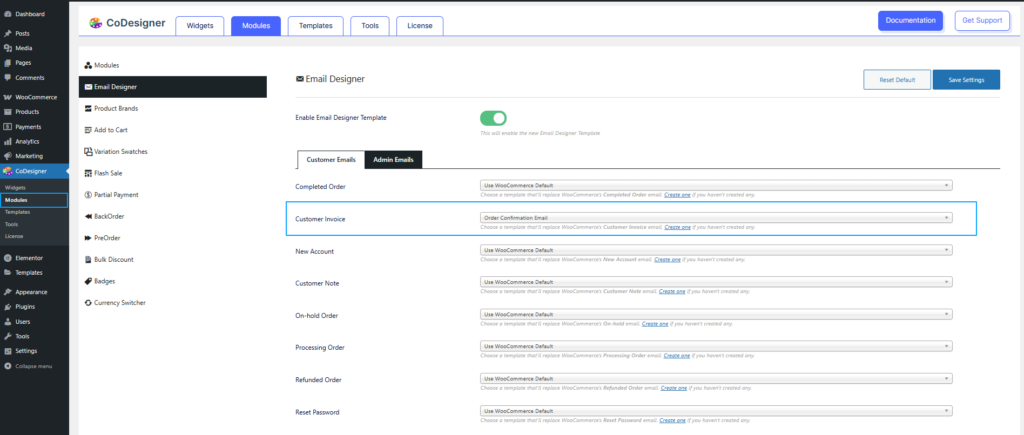
Task: Click the Currency Switcher refresh icon
Action: coord(88,302)
